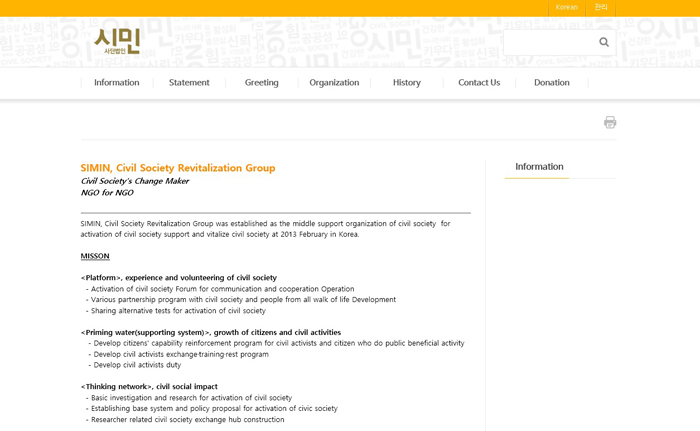Click 'Researcher related civil society exchange hub' line
The height and width of the screenshot is (431, 700).
tap(185, 419)
